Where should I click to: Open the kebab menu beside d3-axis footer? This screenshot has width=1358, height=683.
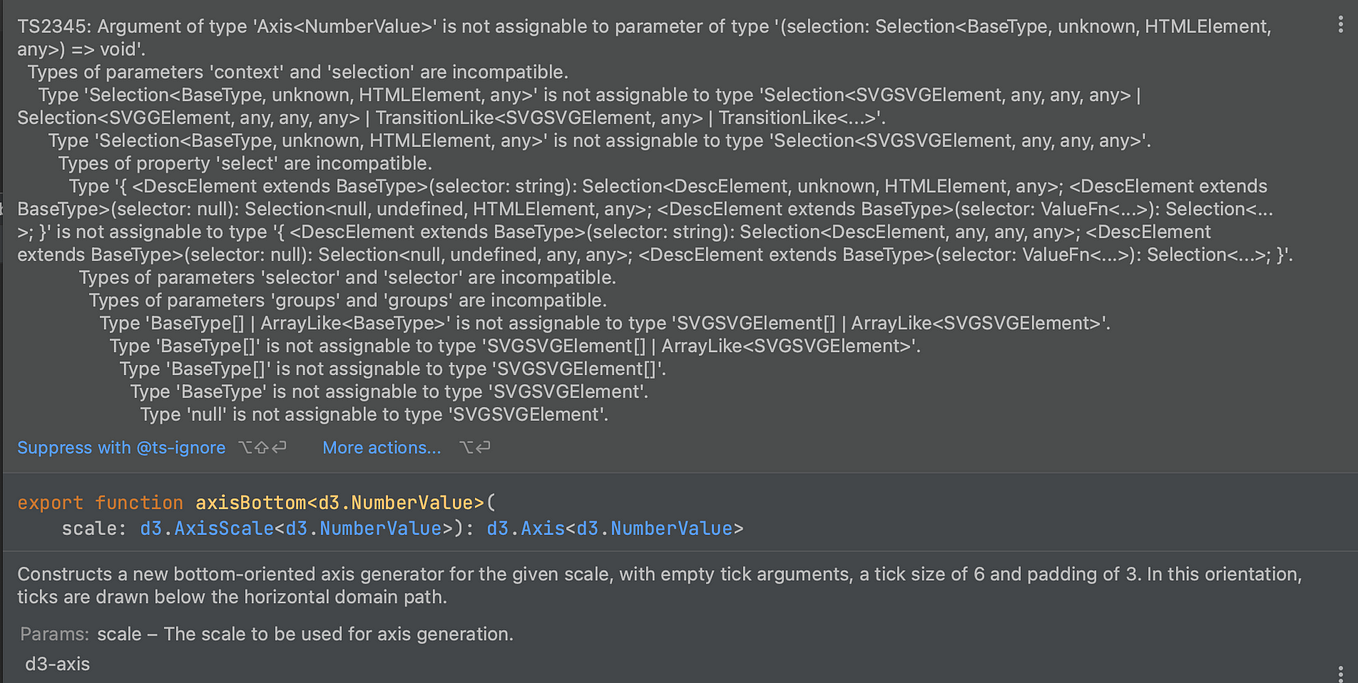pyautogui.click(x=1340, y=673)
